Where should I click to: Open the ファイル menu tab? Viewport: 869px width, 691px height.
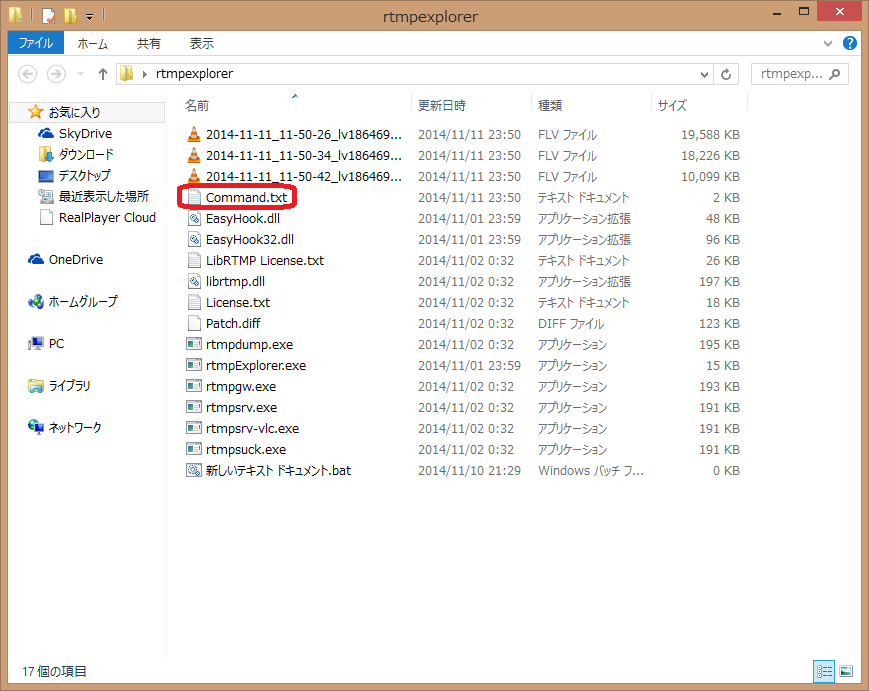tap(36, 44)
